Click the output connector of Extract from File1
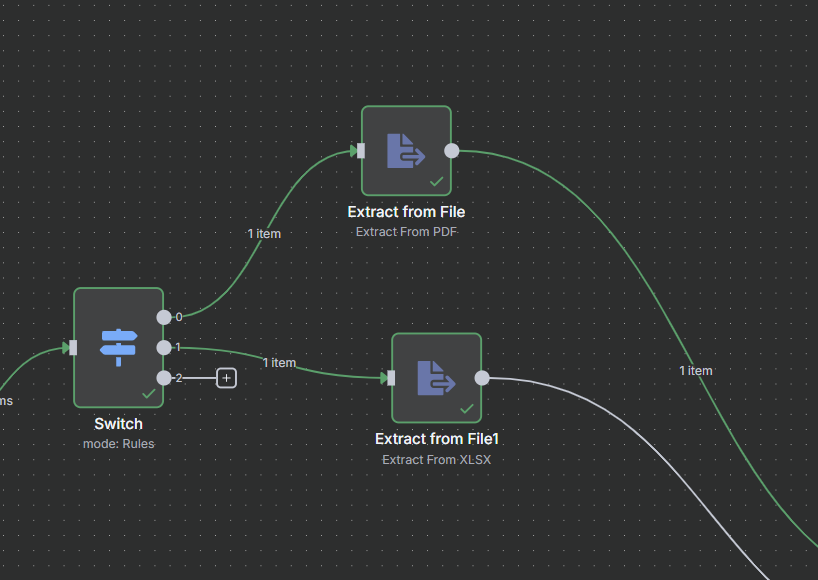818x580 pixels. click(481, 378)
